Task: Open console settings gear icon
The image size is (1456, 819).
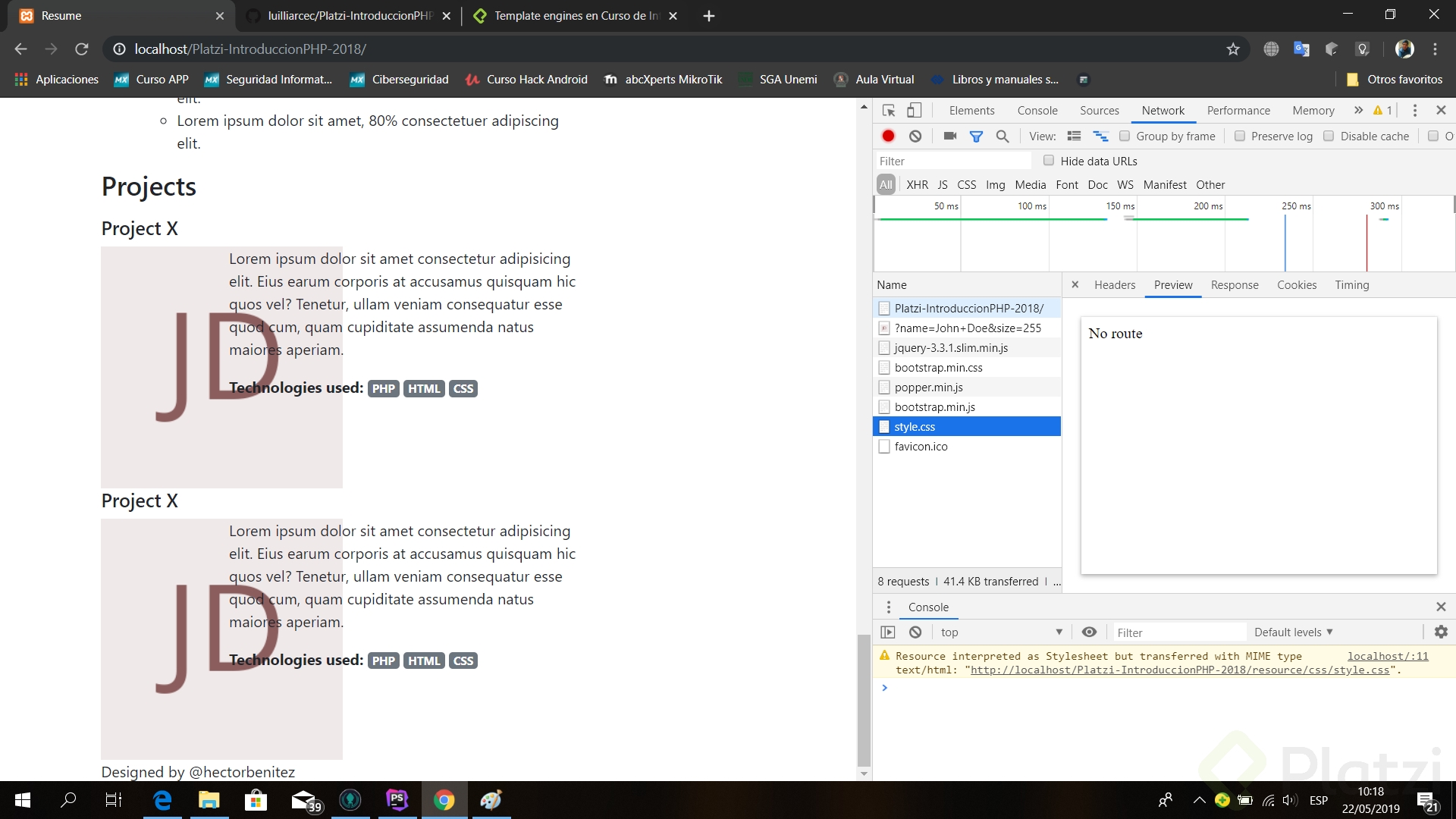Action: click(x=1441, y=632)
